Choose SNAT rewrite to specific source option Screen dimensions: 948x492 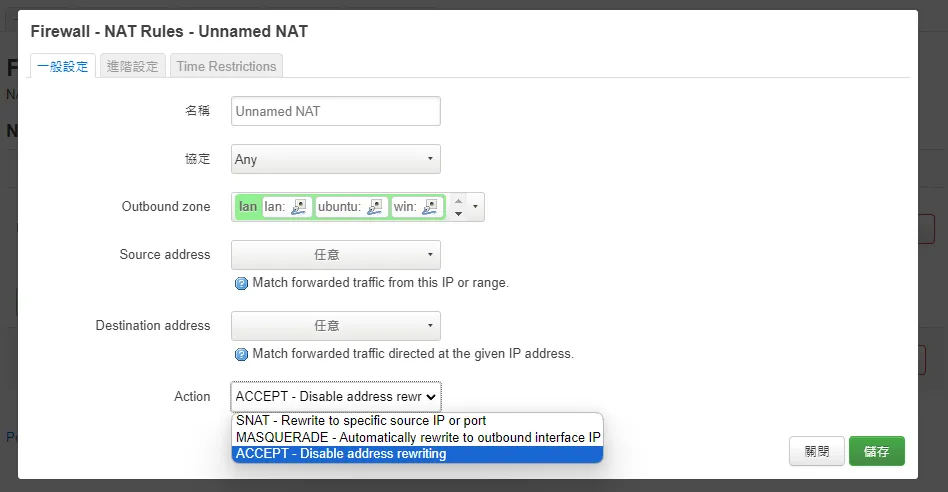(x=361, y=421)
